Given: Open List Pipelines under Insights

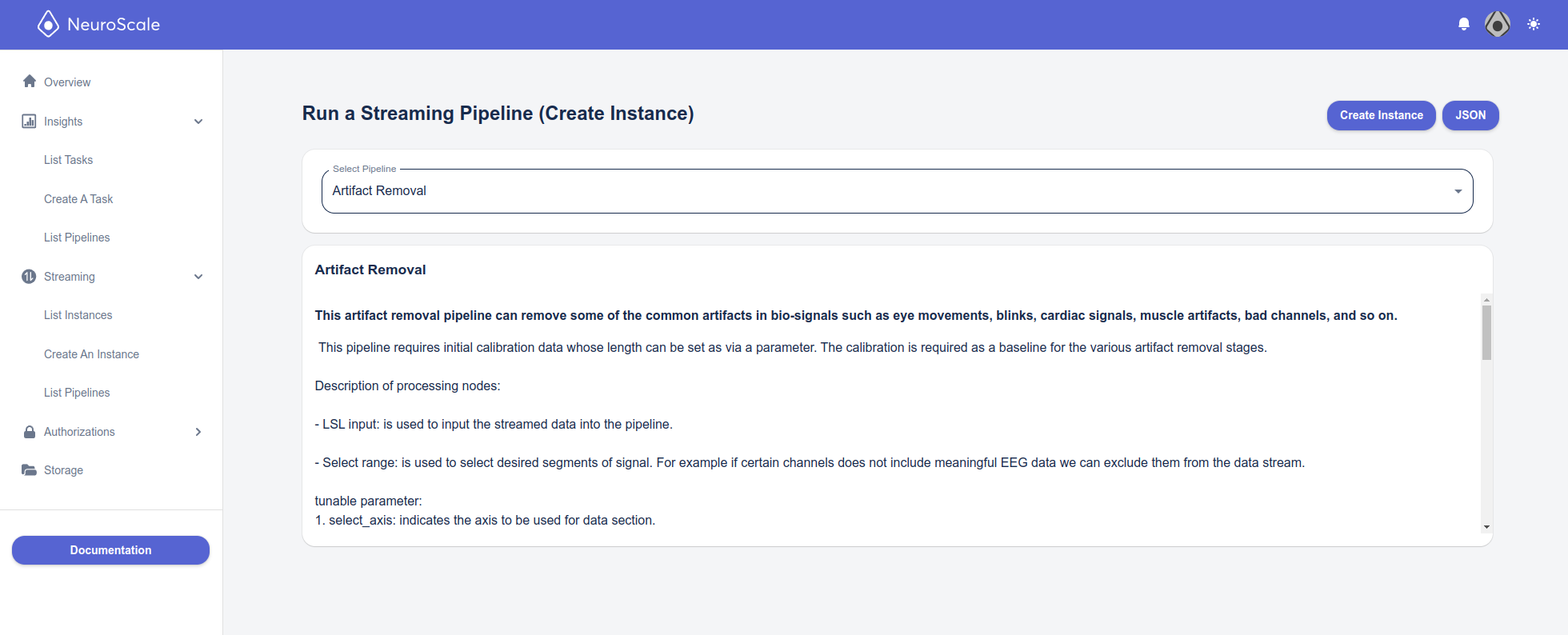Looking at the screenshot, I should coord(77,238).
